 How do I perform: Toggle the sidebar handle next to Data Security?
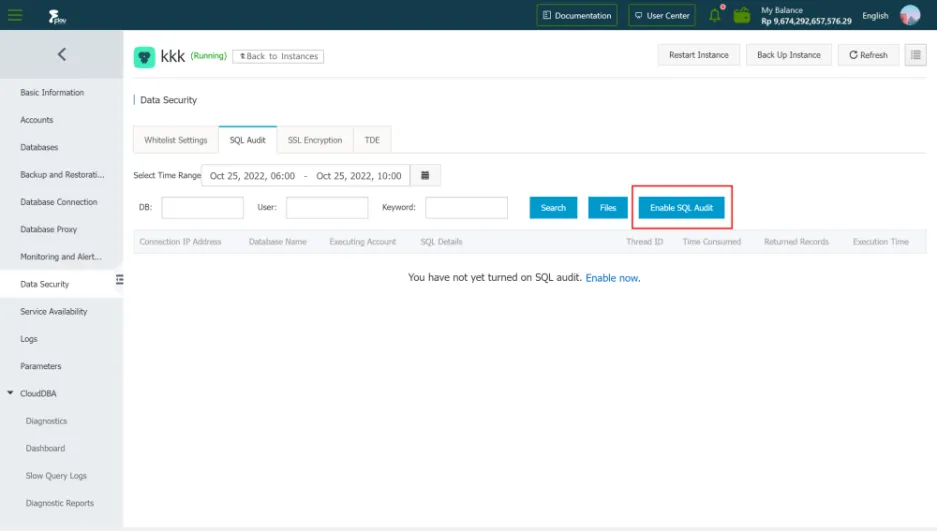coord(120,280)
